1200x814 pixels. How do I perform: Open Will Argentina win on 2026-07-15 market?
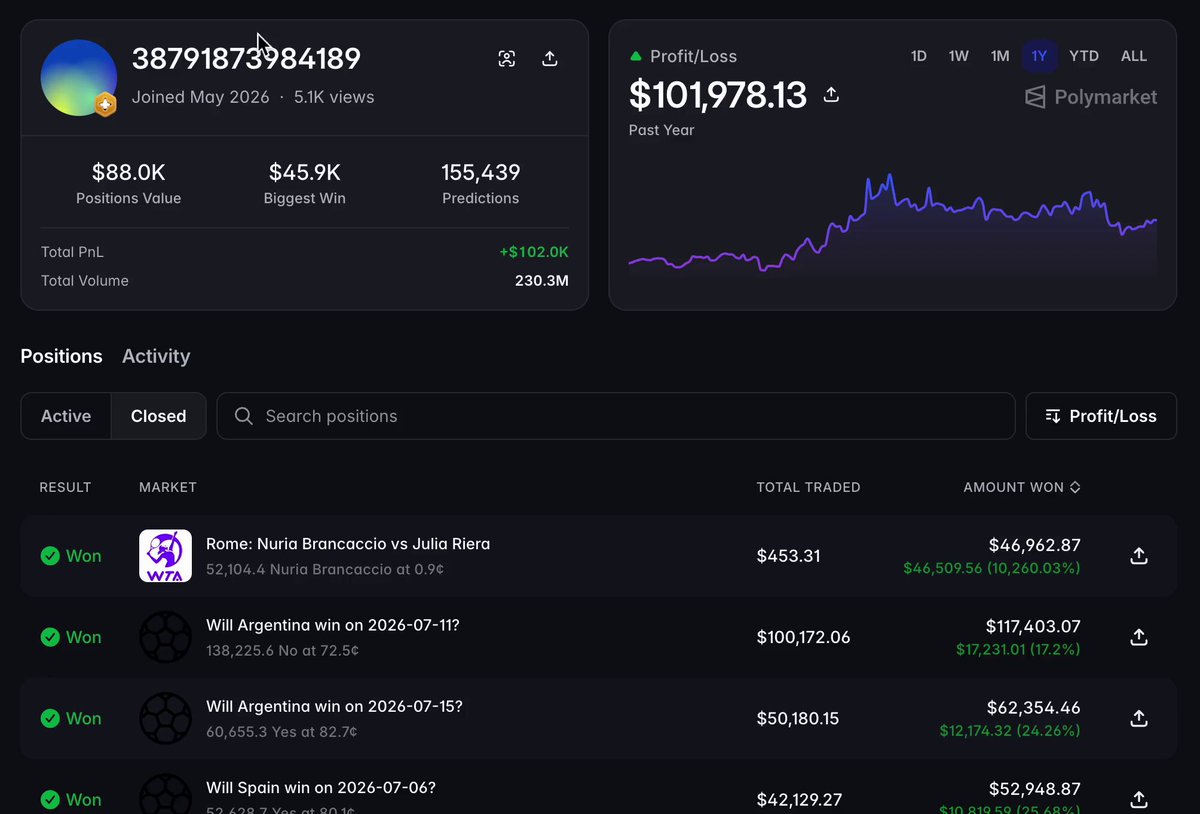click(x=334, y=706)
